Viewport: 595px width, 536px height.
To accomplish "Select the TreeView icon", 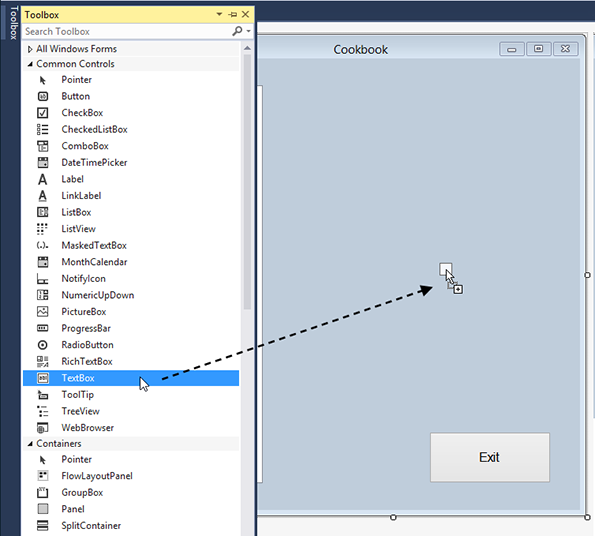I will [42, 411].
